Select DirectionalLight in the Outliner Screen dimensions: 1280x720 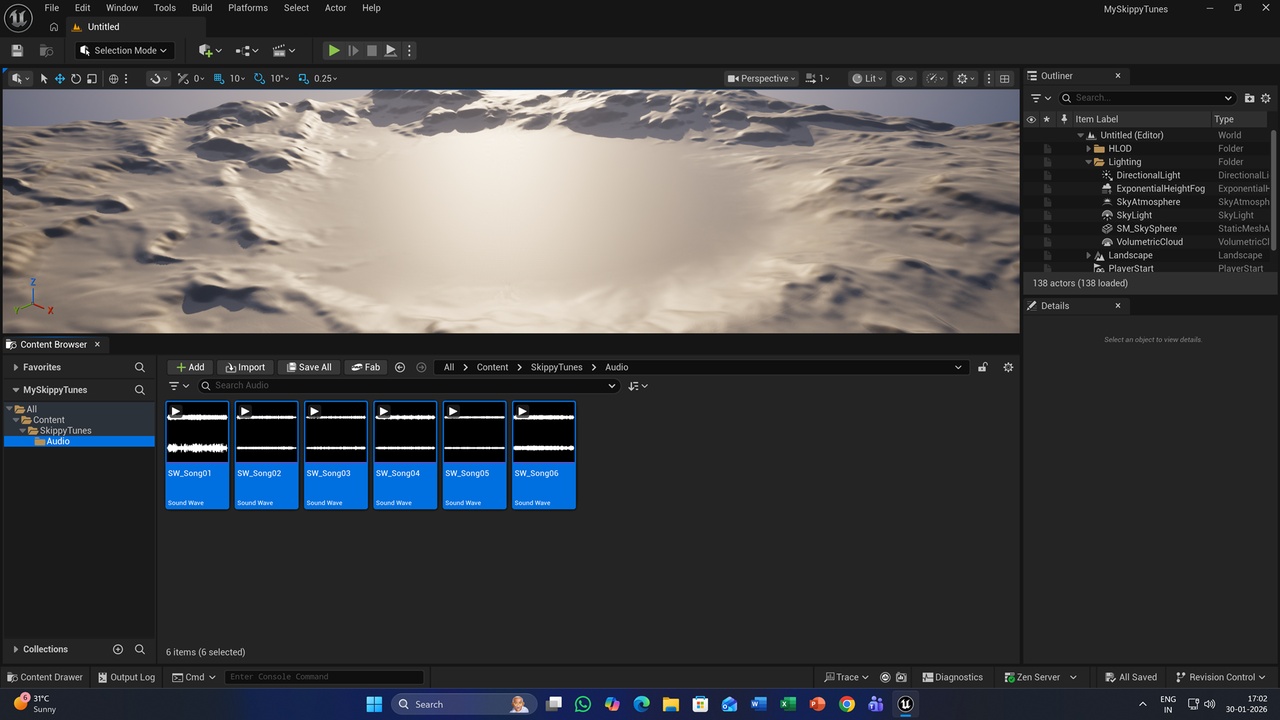(1148, 175)
